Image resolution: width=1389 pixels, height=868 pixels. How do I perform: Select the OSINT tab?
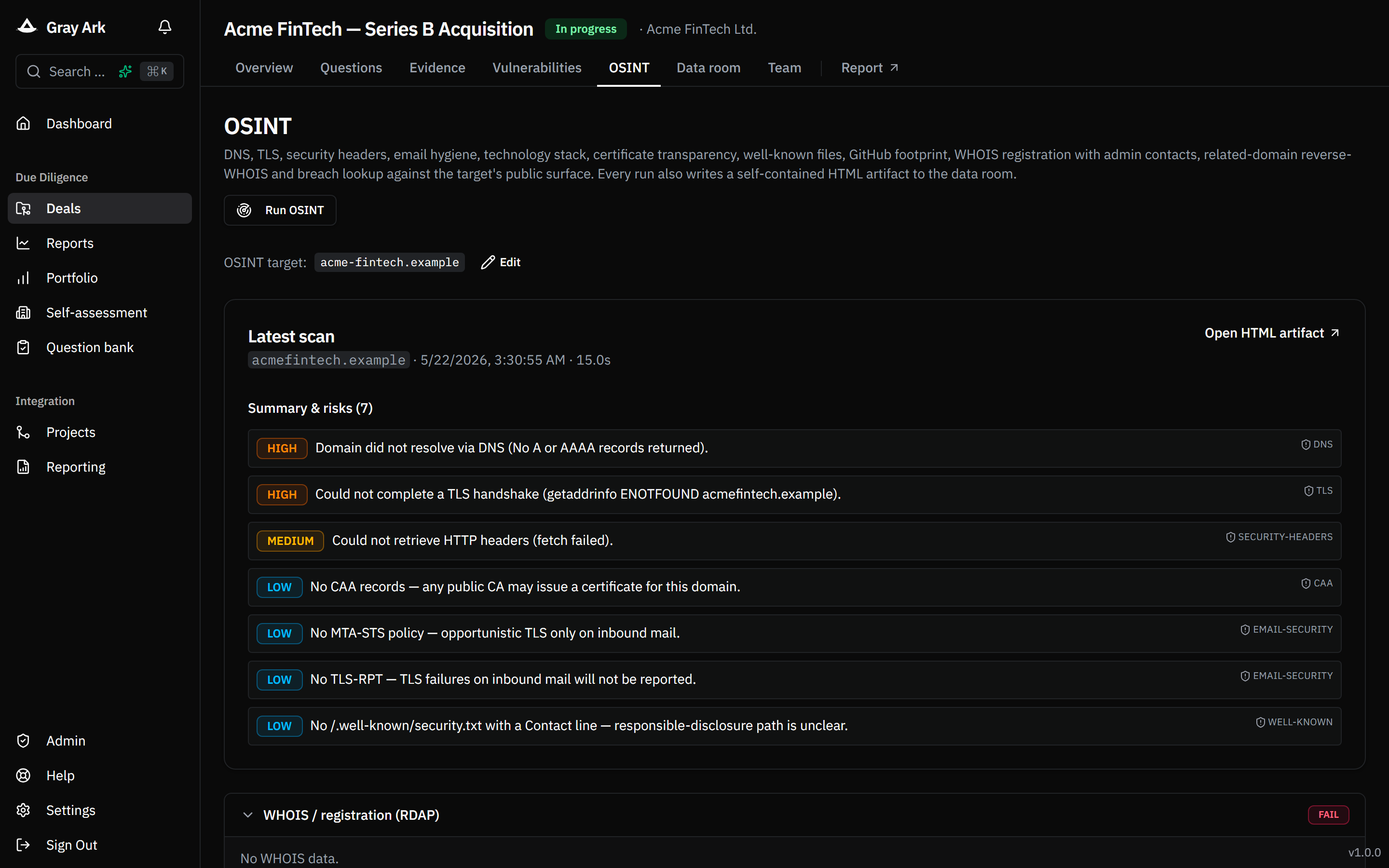click(x=629, y=68)
